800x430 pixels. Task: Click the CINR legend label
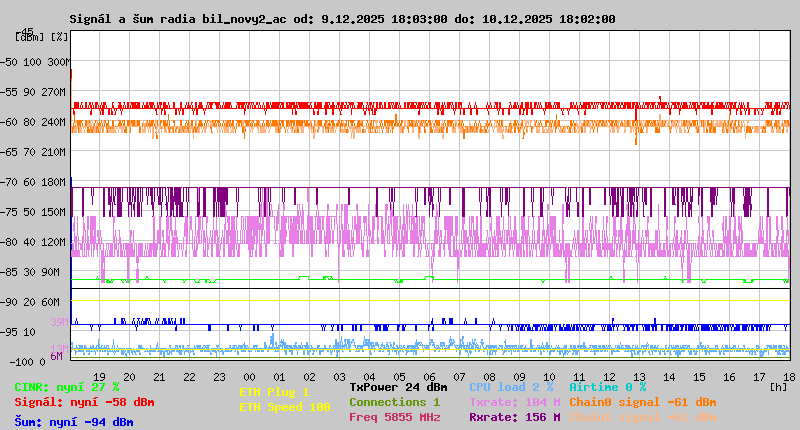point(66,387)
